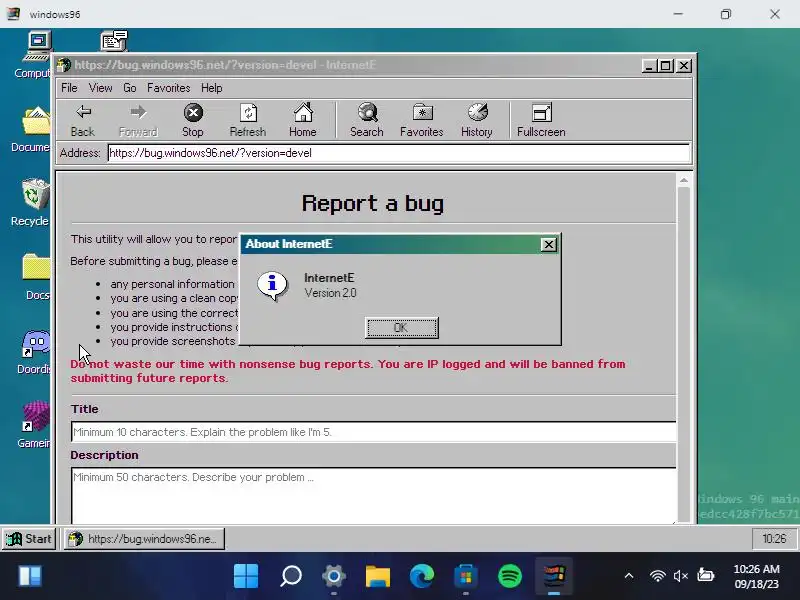Click the "Report a bug" heading
The height and width of the screenshot is (600, 800).
373,203
